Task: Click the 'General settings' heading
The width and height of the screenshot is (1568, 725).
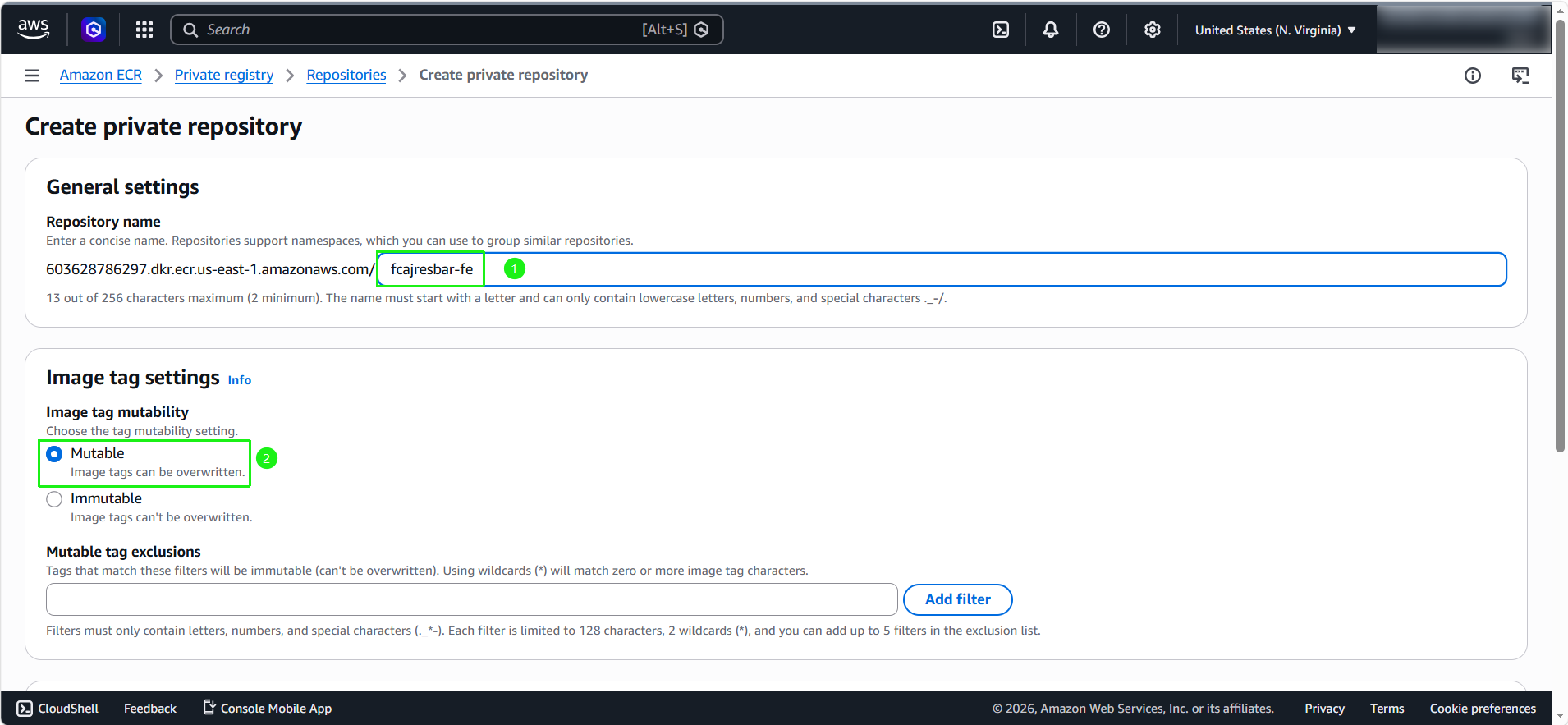Action: pyautogui.click(x=122, y=187)
